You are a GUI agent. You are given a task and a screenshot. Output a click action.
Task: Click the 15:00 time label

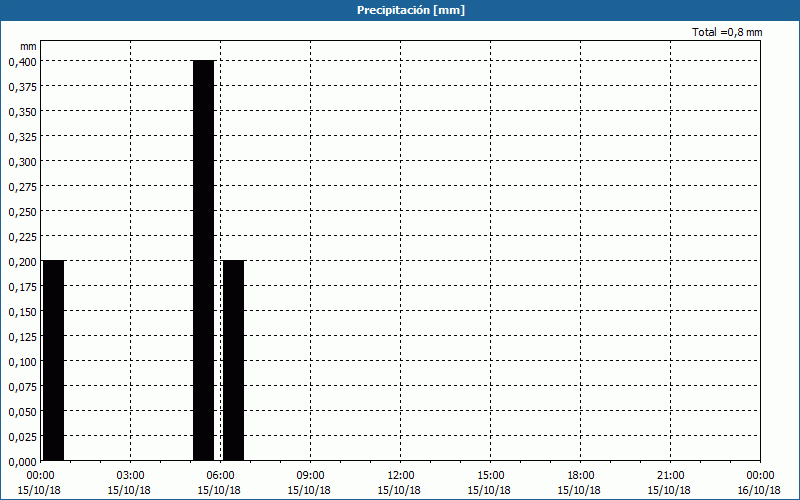[491, 476]
